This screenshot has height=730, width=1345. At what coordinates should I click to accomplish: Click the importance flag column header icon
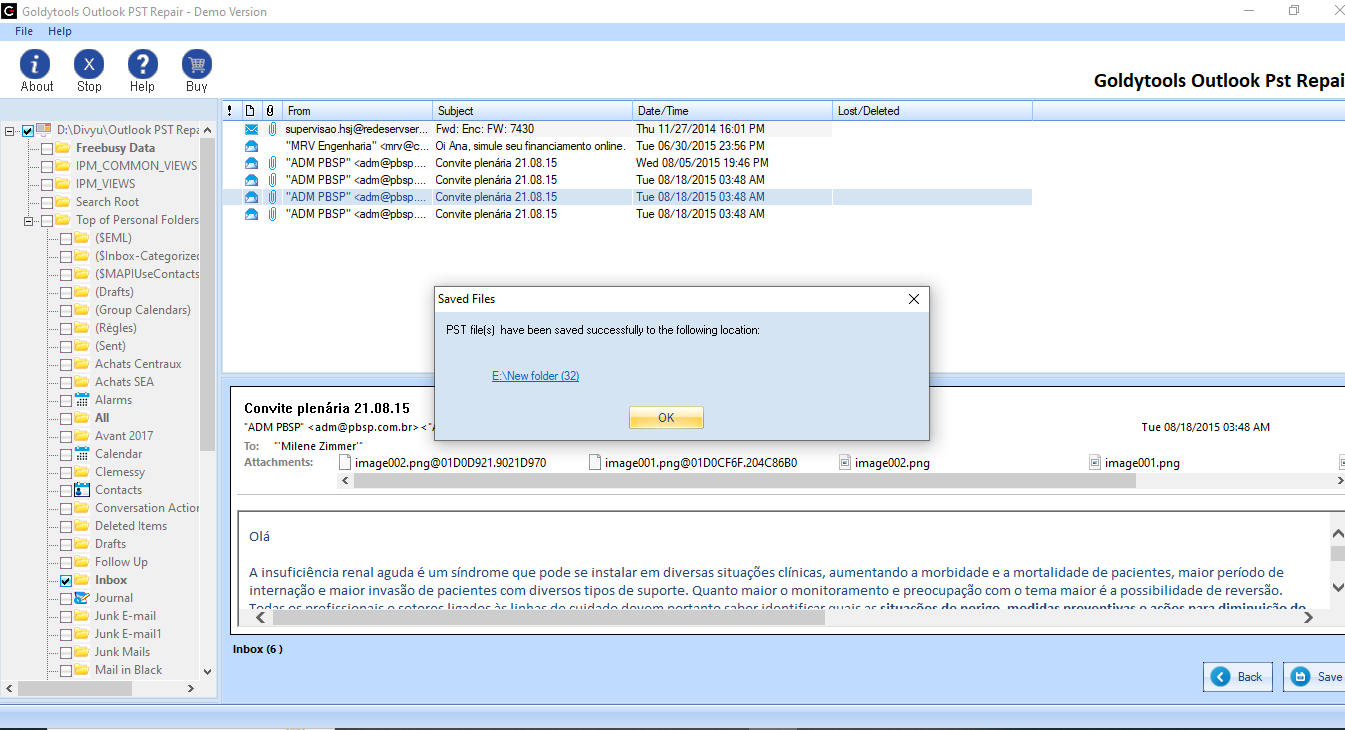(230, 111)
